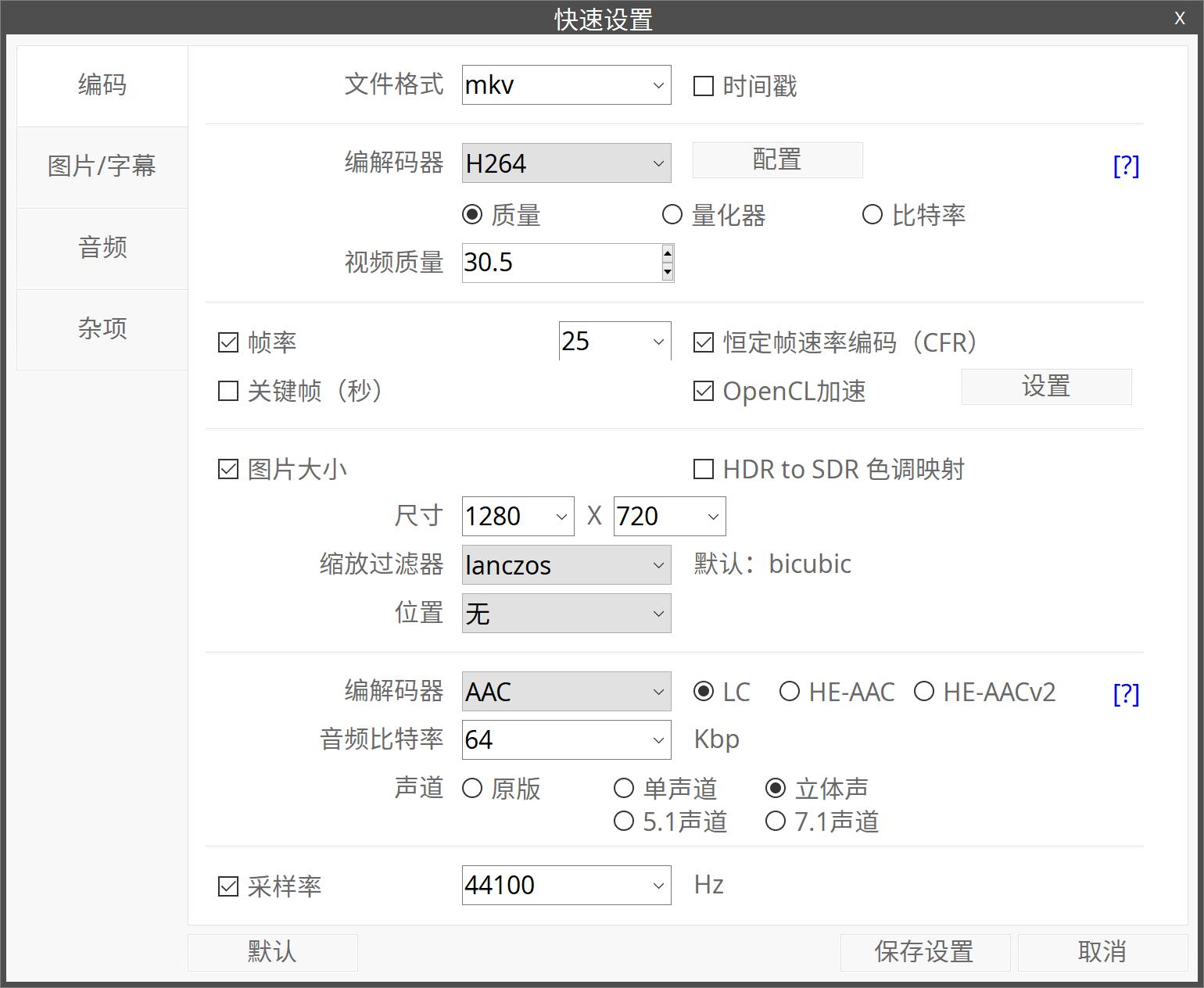Screen dimensions: 1204x988
Task: Click the 视频质量 value input field
Action: click(560, 263)
